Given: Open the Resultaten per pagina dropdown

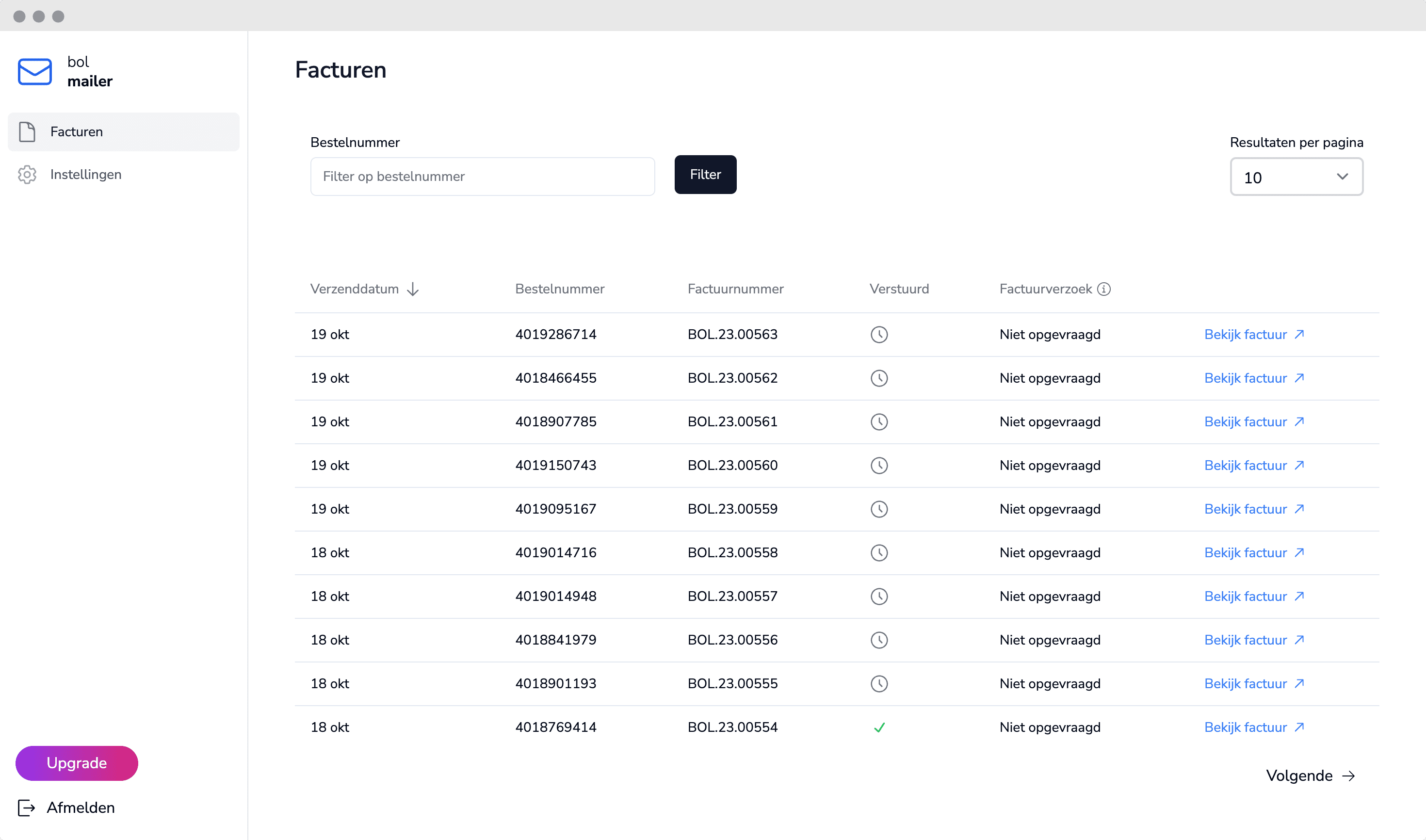Looking at the screenshot, I should click(1296, 177).
